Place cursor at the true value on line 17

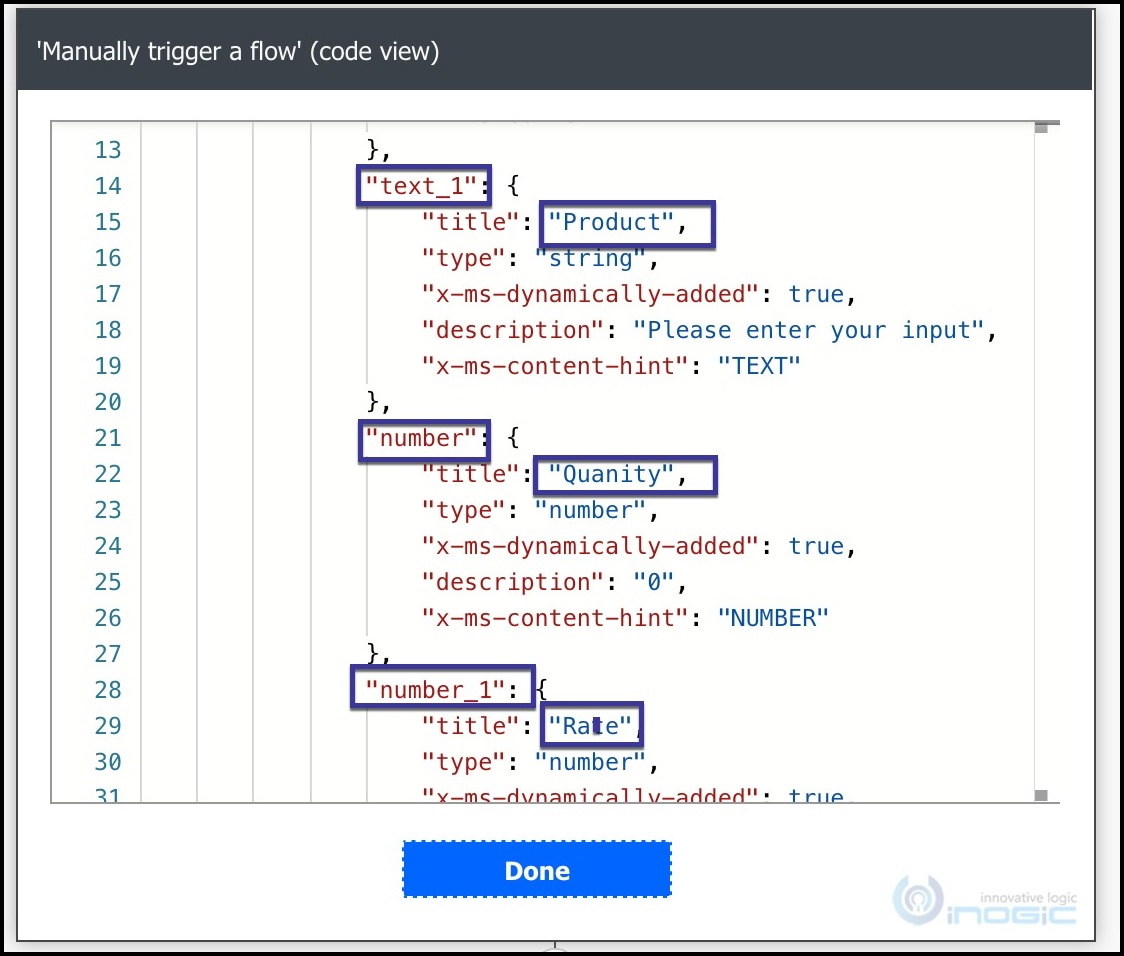(817, 294)
